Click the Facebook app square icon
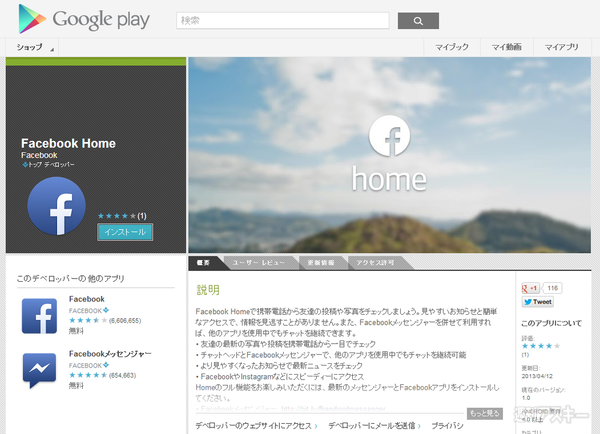The image size is (600, 434). (x=39, y=316)
